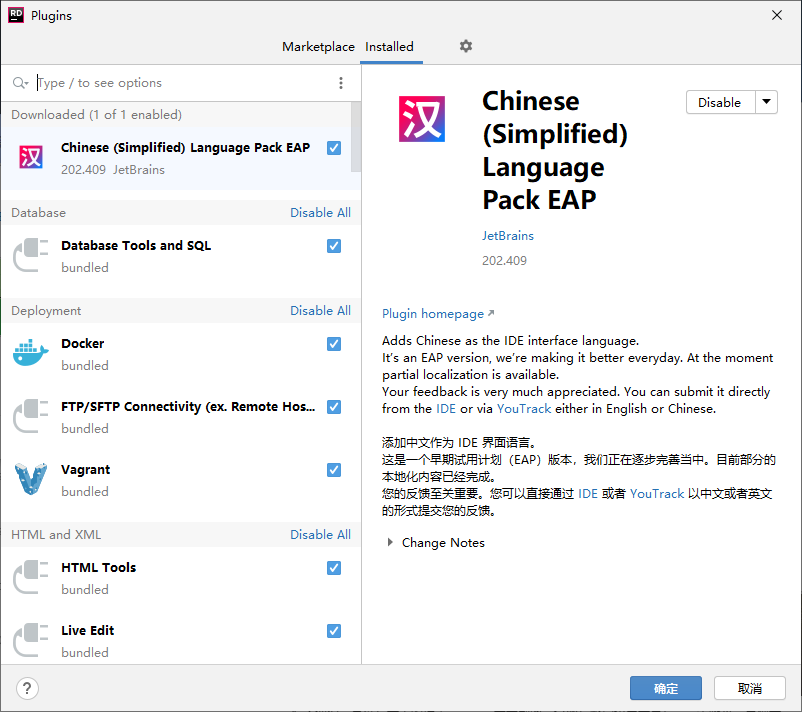Uncheck Chinese (Simplified) Language Pack EAP

pyautogui.click(x=334, y=148)
